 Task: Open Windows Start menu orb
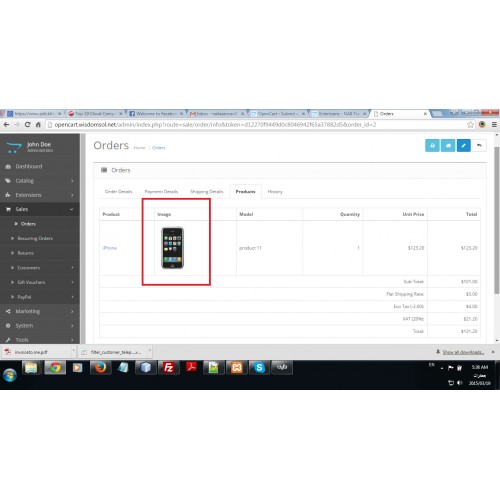point(10,375)
